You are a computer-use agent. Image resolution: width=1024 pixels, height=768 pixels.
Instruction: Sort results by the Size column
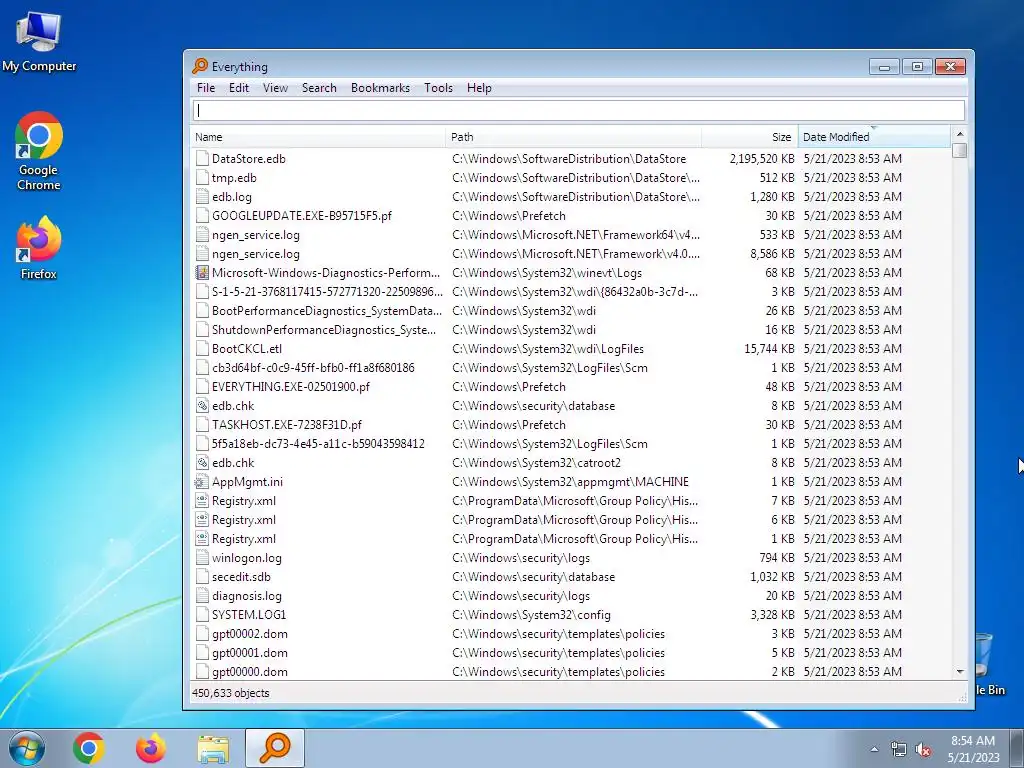(750, 137)
